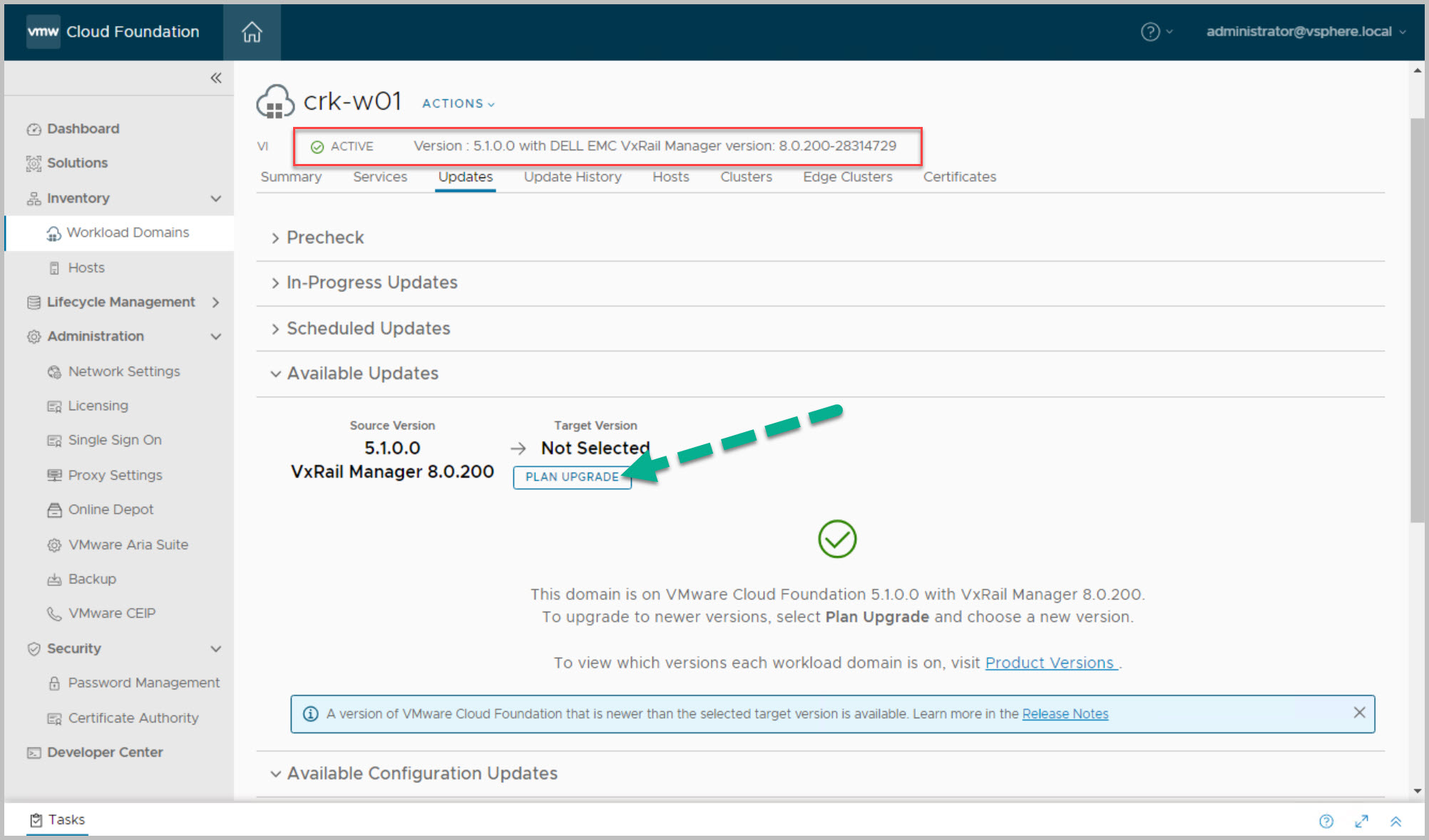Click the bottom-right help circle icon
This screenshot has height=840, width=1429.
click(x=1326, y=821)
